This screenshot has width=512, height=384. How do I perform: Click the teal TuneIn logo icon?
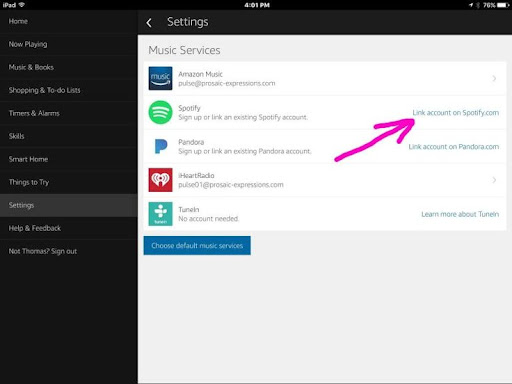(160, 214)
